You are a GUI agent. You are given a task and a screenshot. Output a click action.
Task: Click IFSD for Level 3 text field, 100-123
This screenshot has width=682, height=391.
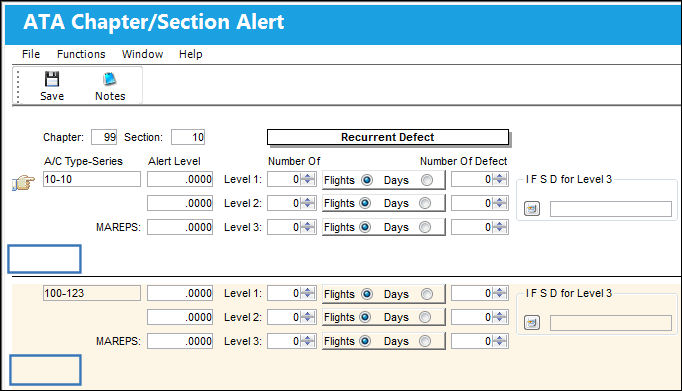pyautogui.click(x=611, y=323)
